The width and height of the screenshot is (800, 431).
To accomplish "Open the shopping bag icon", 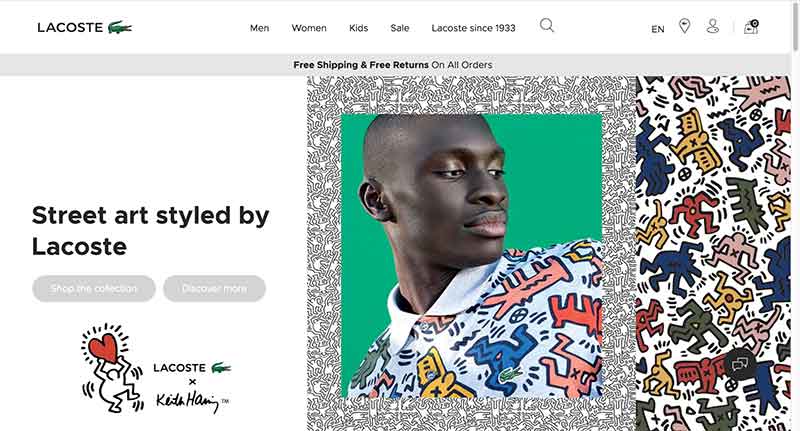I will coord(751,27).
